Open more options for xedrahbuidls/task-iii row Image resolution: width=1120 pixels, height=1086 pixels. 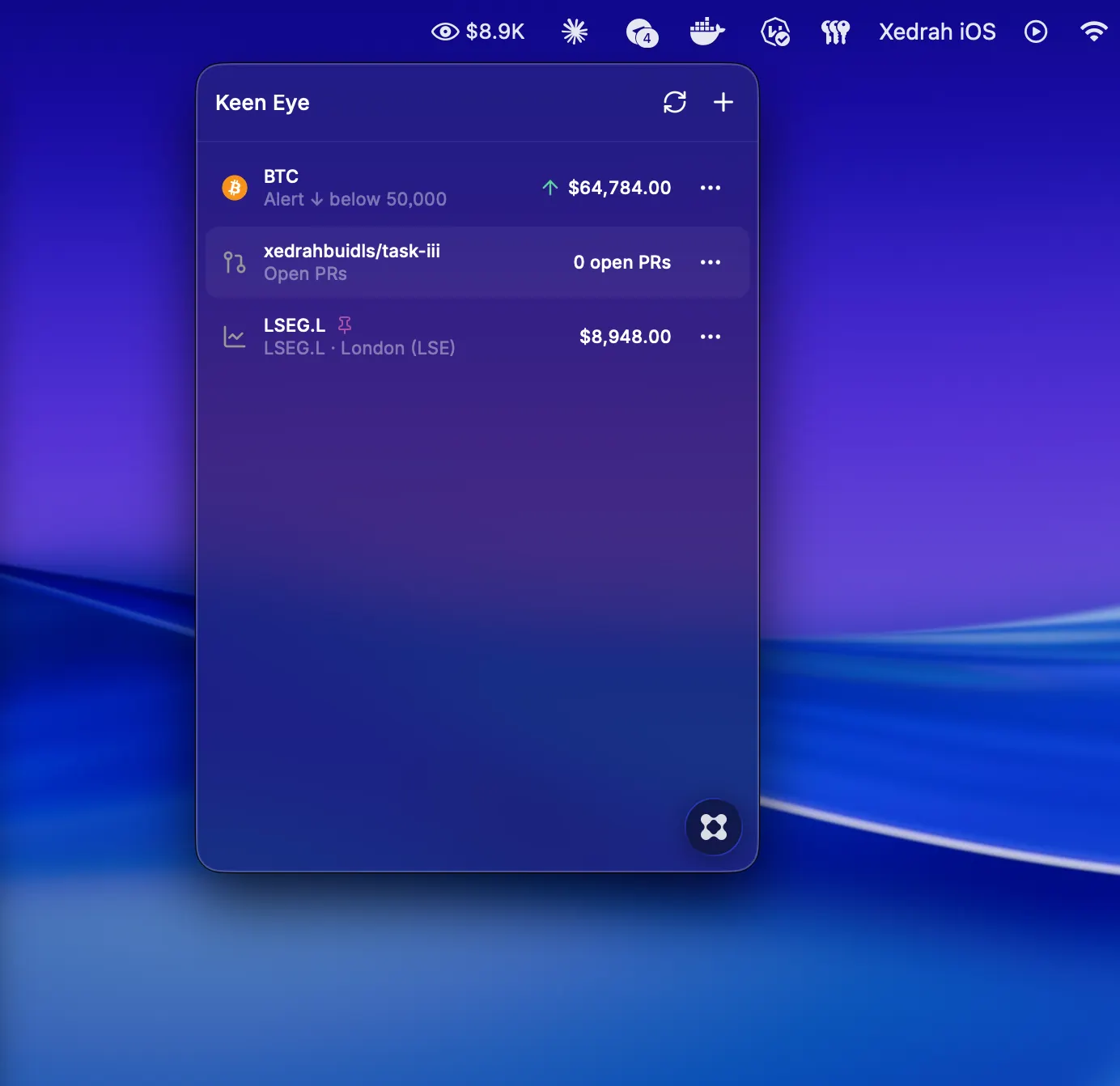tap(711, 262)
